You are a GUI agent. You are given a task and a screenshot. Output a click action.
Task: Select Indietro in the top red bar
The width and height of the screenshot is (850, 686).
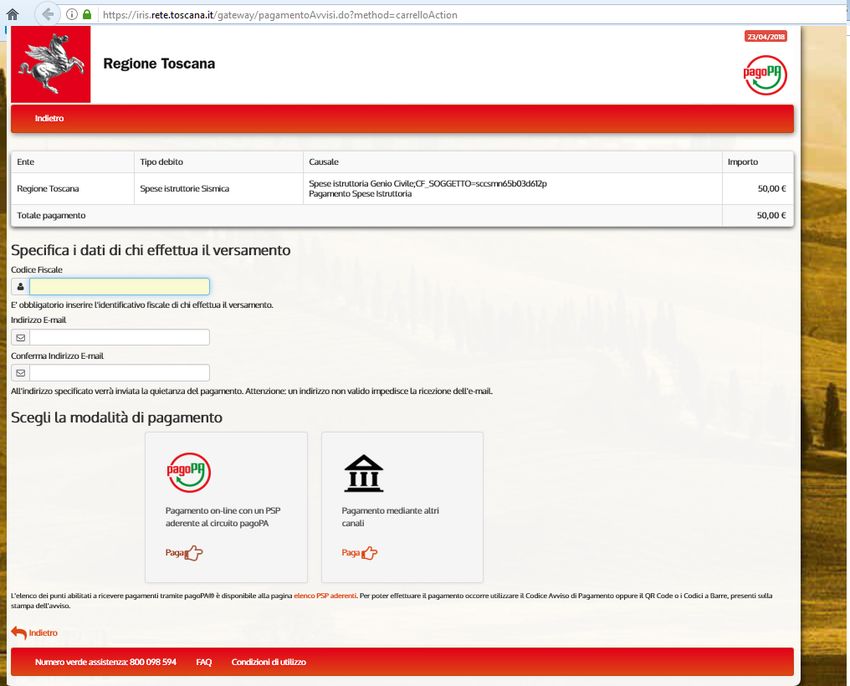click(x=49, y=118)
